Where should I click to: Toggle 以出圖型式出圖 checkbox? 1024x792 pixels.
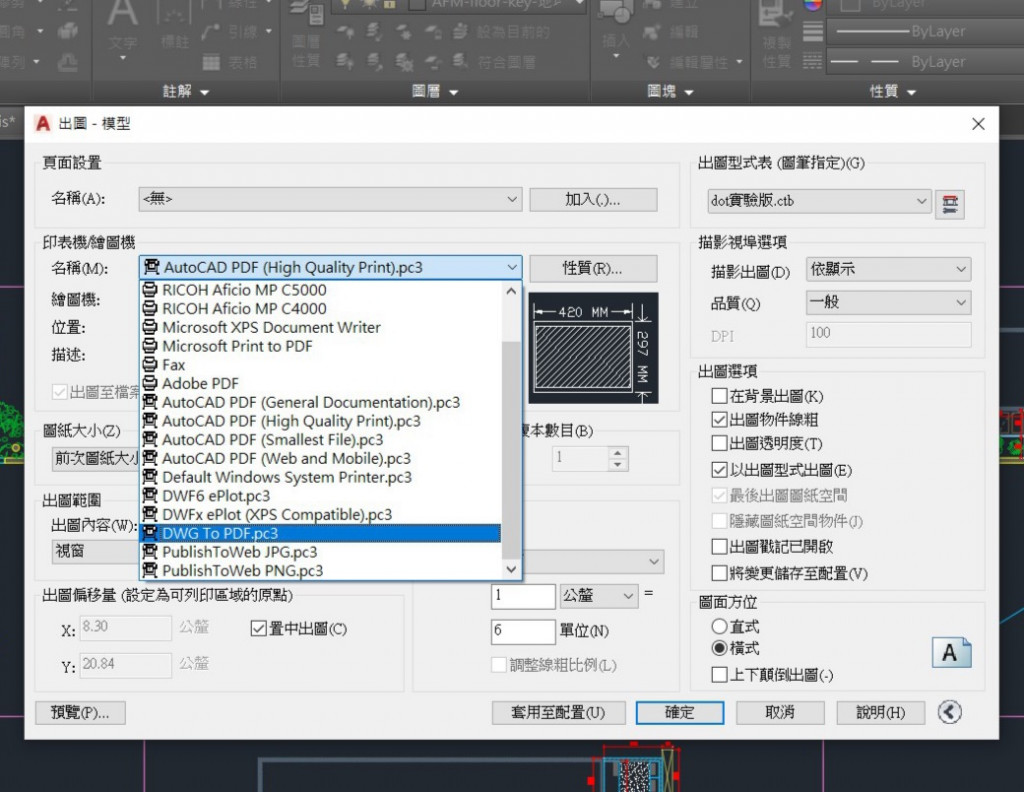[719, 470]
